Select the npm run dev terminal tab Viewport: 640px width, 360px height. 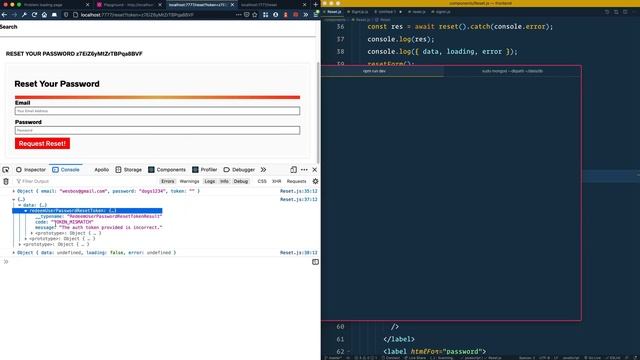pyautogui.click(x=374, y=71)
